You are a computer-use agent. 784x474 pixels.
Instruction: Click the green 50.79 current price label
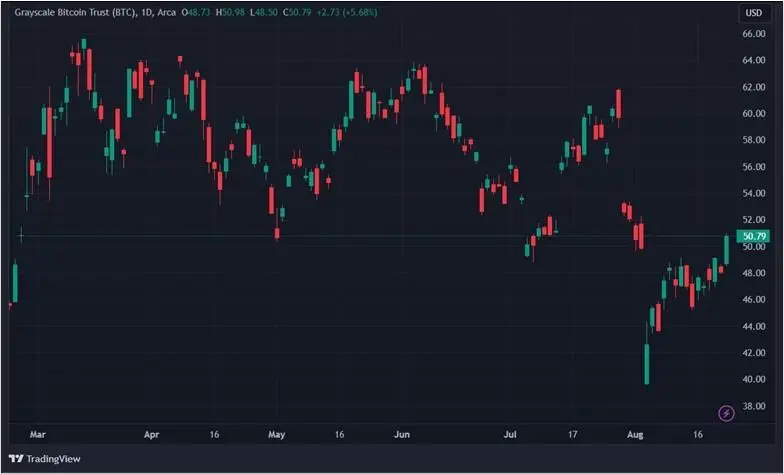coord(753,236)
